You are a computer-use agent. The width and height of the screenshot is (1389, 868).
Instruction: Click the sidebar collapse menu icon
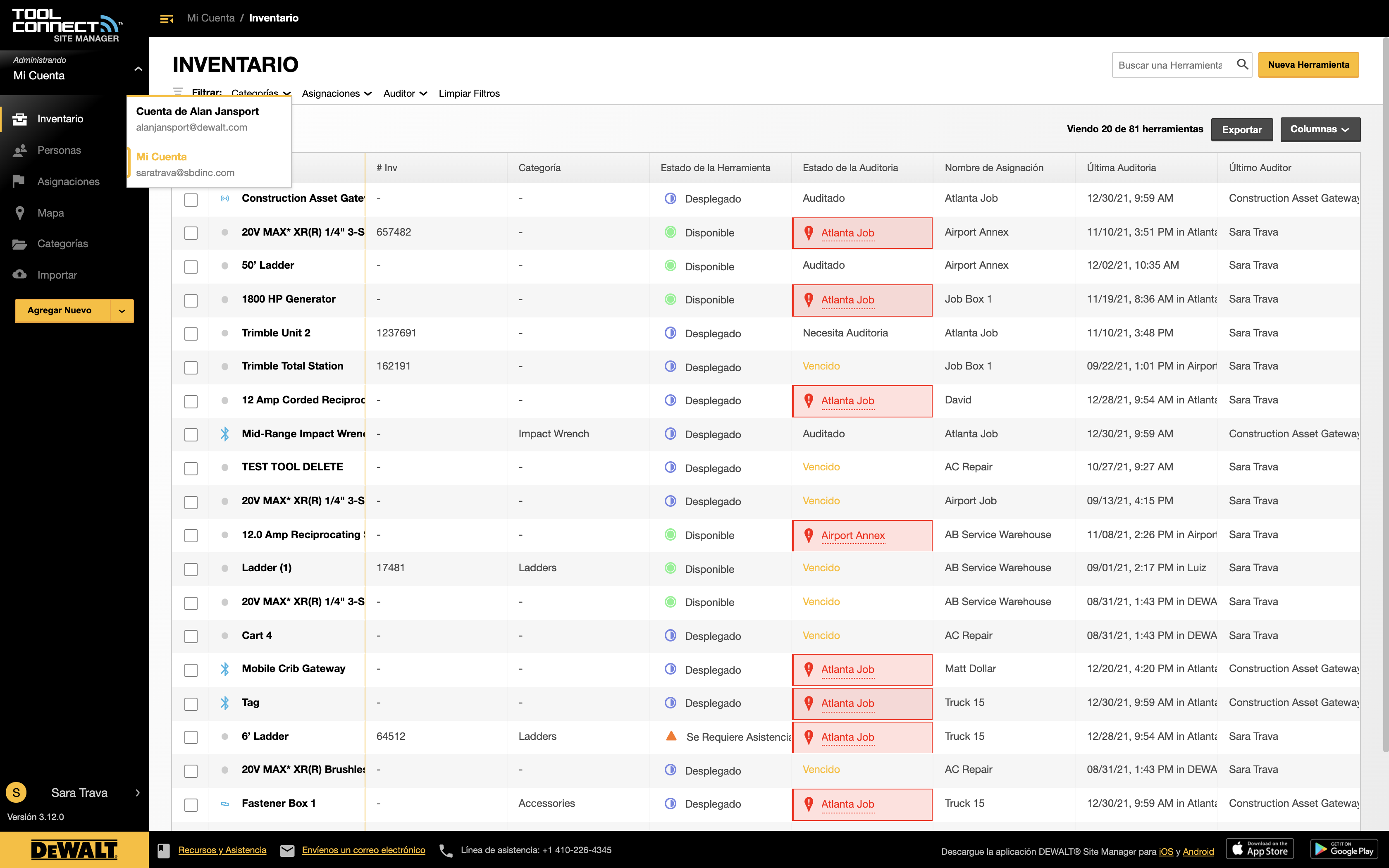pos(167,19)
